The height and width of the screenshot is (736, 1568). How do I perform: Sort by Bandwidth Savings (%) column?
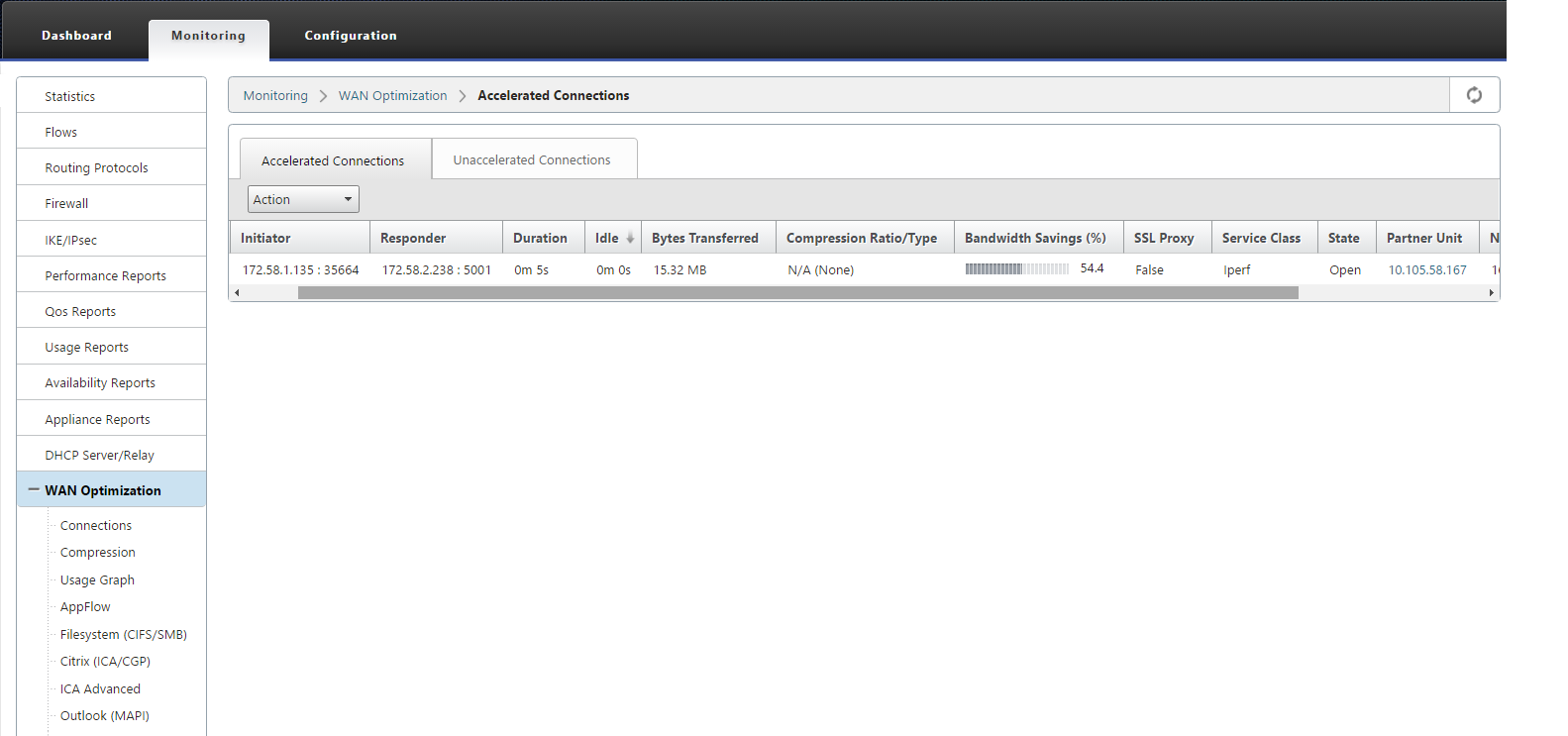(1039, 238)
